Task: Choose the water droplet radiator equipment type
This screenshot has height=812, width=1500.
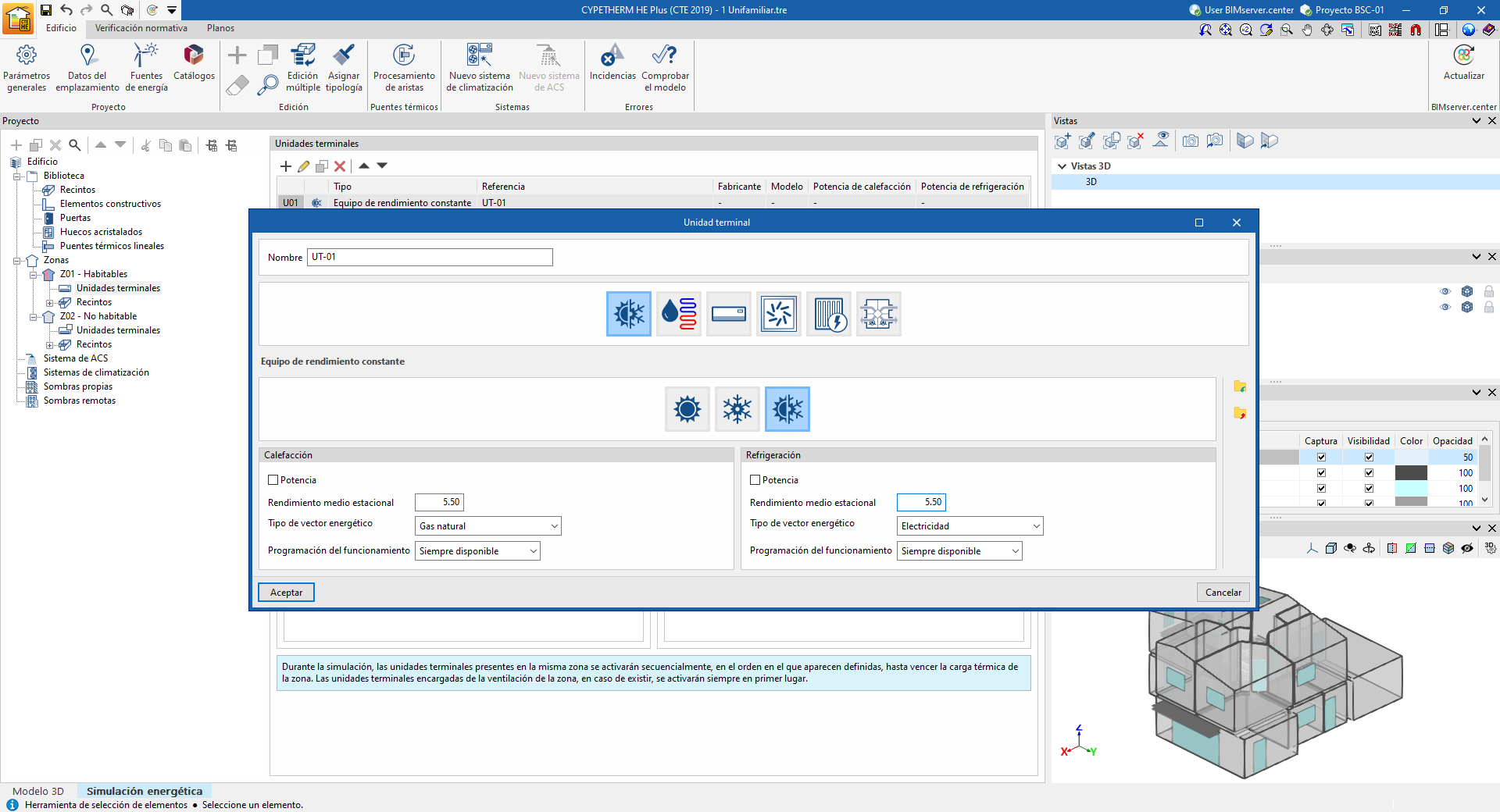Action: tap(678, 314)
